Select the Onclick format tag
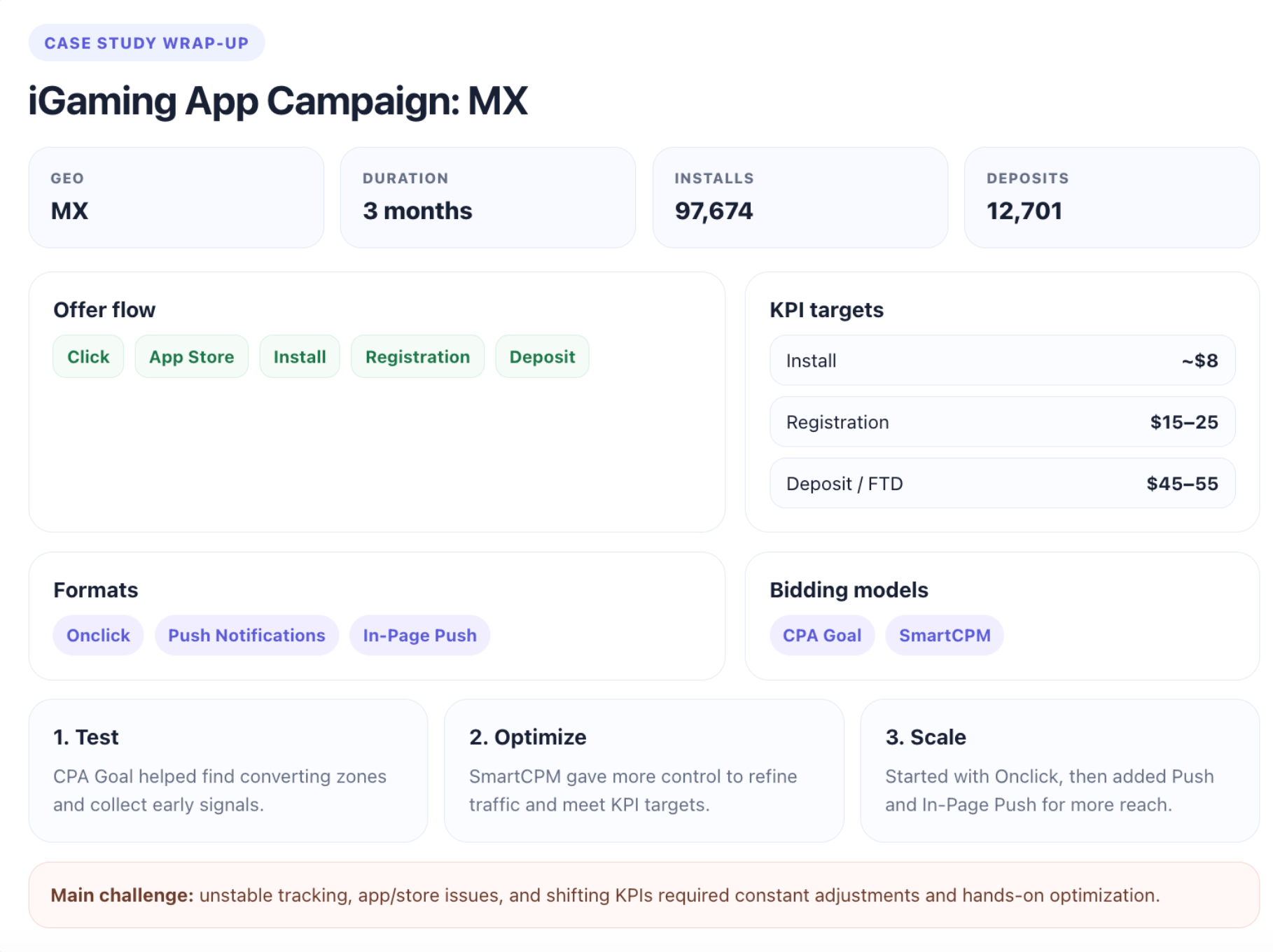The width and height of the screenshot is (1273, 952). pyautogui.click(x=98, y=635)
